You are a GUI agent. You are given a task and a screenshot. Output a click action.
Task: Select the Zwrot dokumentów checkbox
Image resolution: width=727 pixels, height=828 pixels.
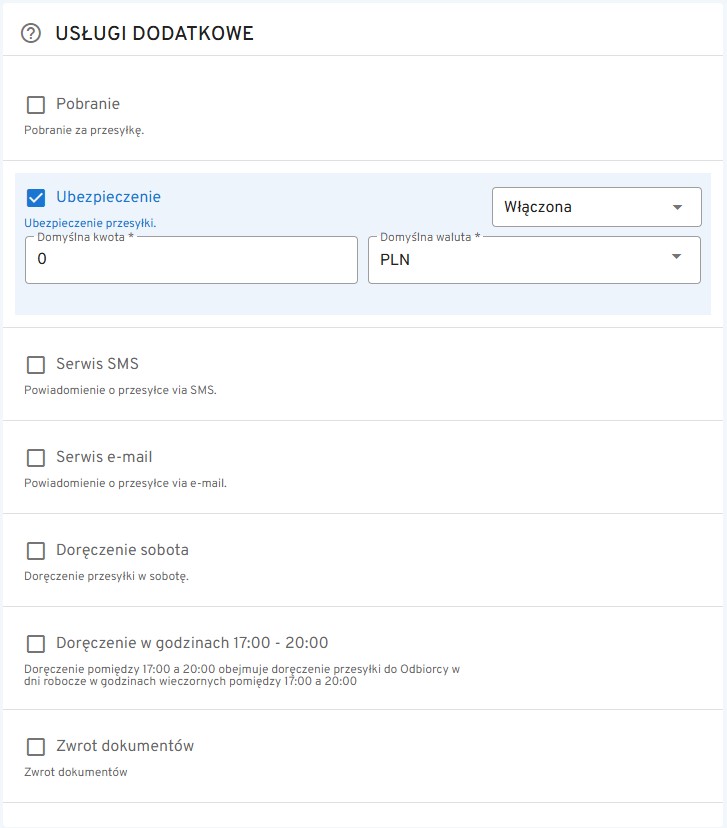tap(36, 746)
